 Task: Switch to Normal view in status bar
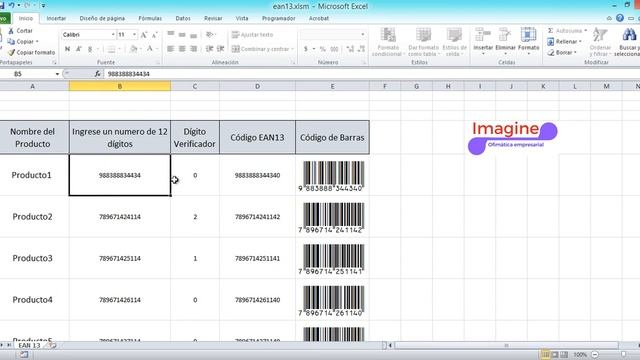[545, 355]
